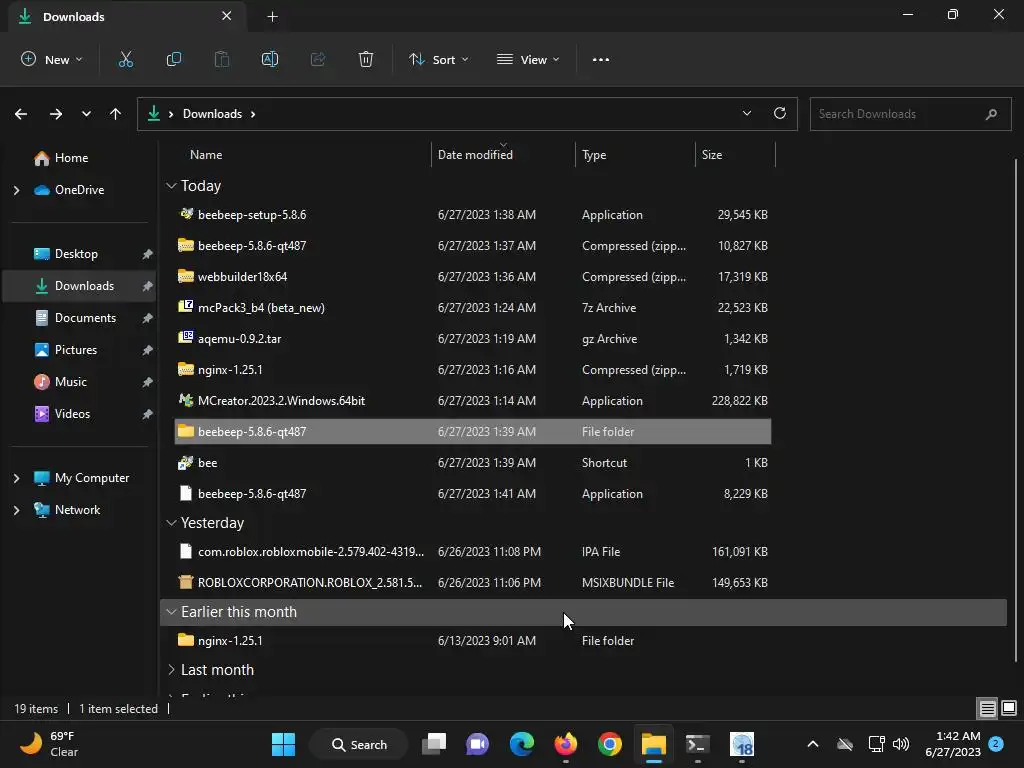Click the Rename icon in toolbar
1024x768 pixels.
coord(270,59)
